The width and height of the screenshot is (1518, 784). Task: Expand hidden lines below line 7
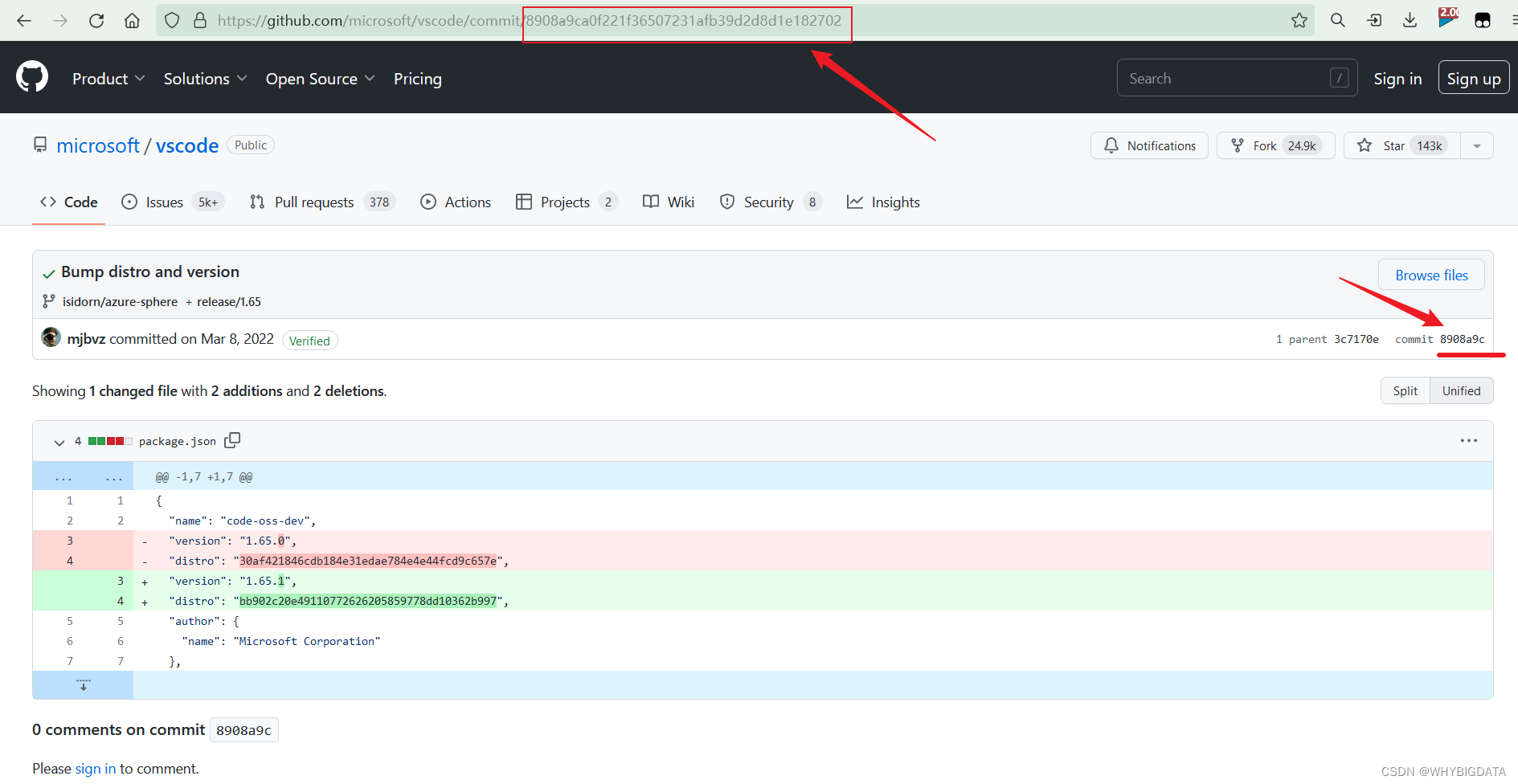coord(83,685)
